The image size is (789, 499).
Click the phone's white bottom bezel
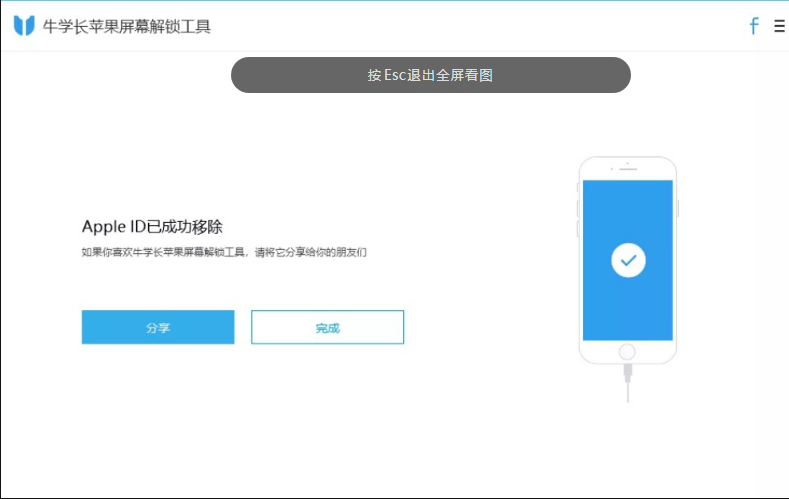[x=600, y=352]
